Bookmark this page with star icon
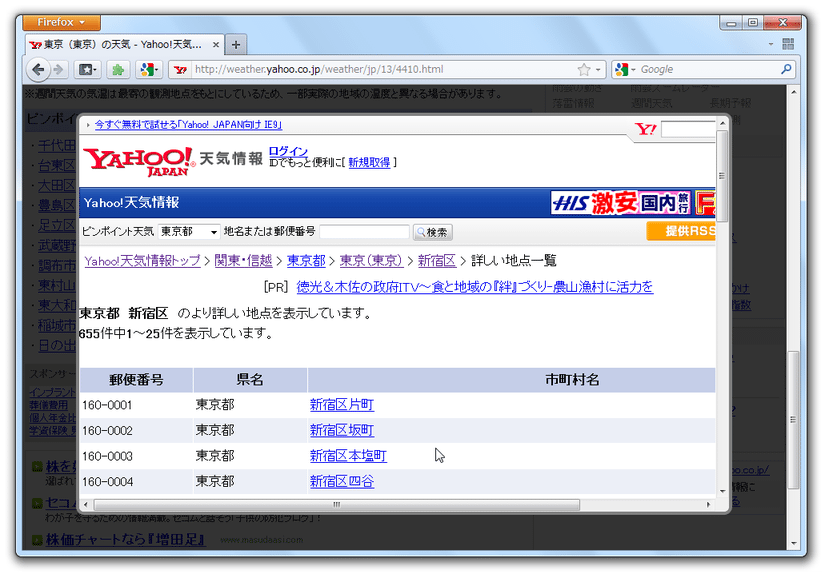 tap(583, 69)
